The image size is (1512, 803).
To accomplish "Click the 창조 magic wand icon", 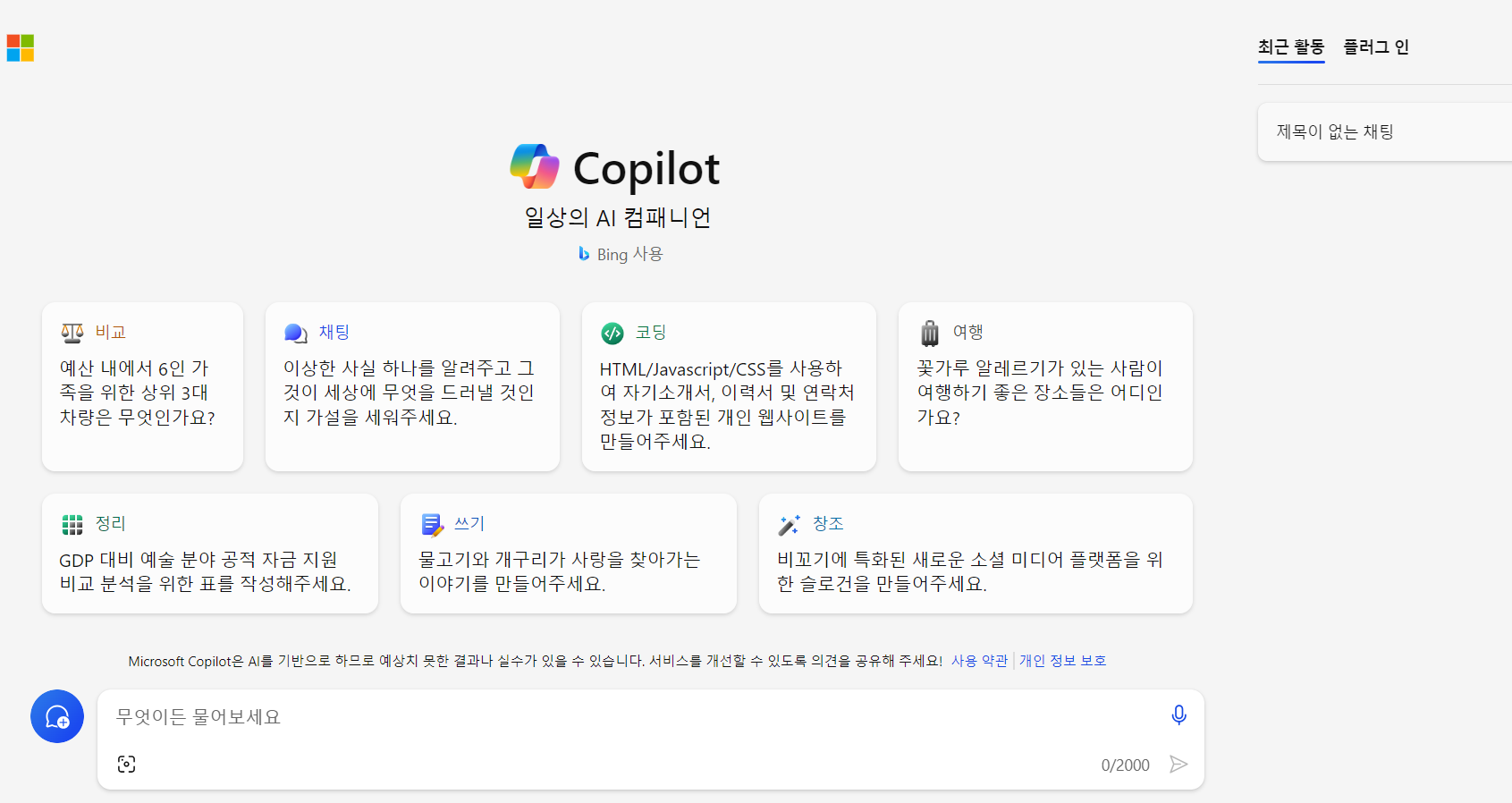I will coord(790,525).
